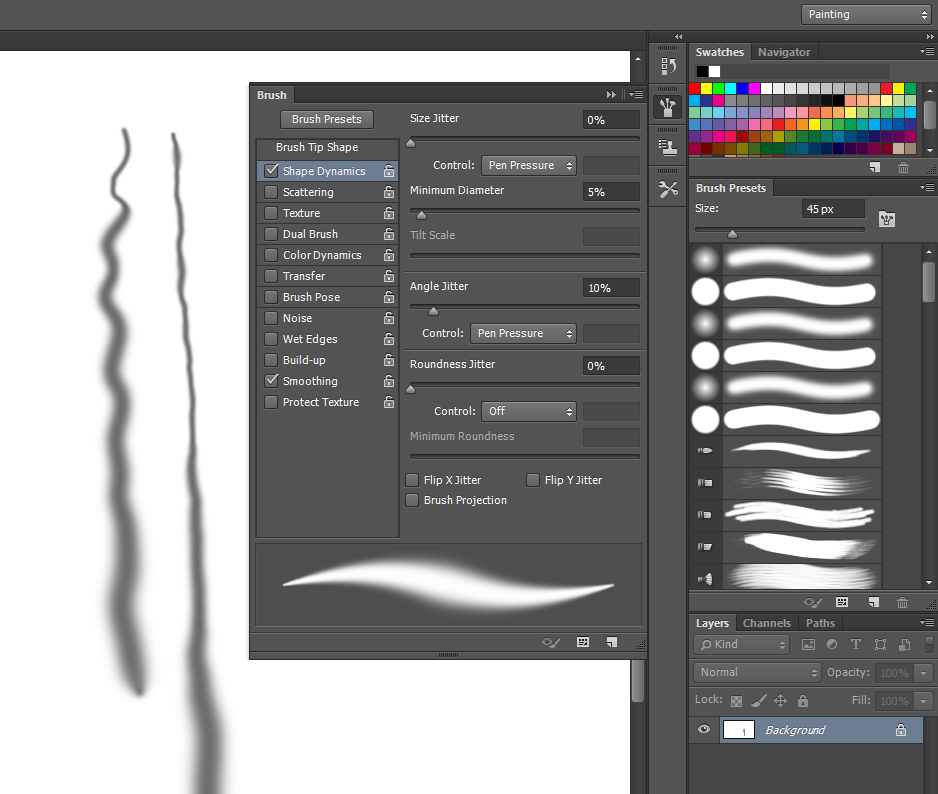Screen dimensions: 938x794
Task: Open the Clone Source panel icon
Action: click(x=667, y=146)
